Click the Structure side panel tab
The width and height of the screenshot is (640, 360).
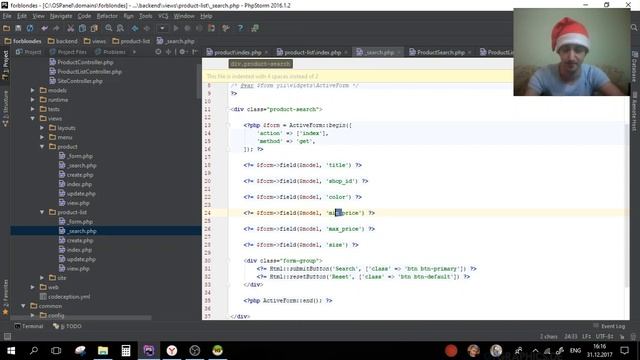coord(5,109)
